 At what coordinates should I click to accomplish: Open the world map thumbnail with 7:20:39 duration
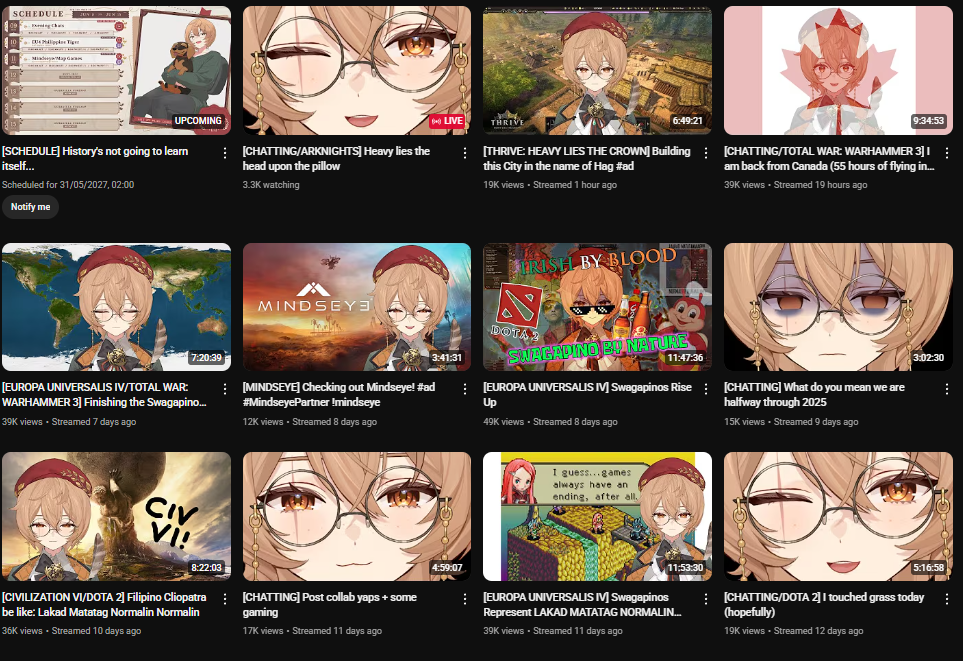click(x=117, y=307)
